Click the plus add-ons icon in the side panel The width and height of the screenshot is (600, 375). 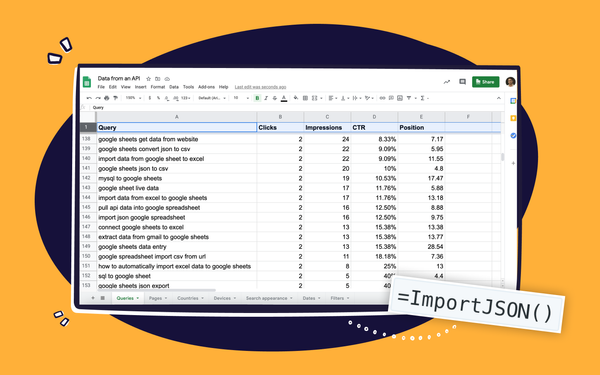513,163
